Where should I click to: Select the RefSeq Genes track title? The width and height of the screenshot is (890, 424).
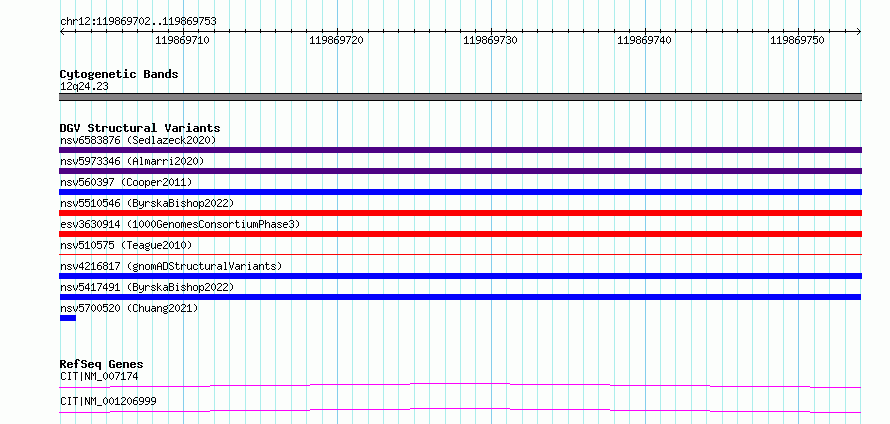click(x=102, y=364)
